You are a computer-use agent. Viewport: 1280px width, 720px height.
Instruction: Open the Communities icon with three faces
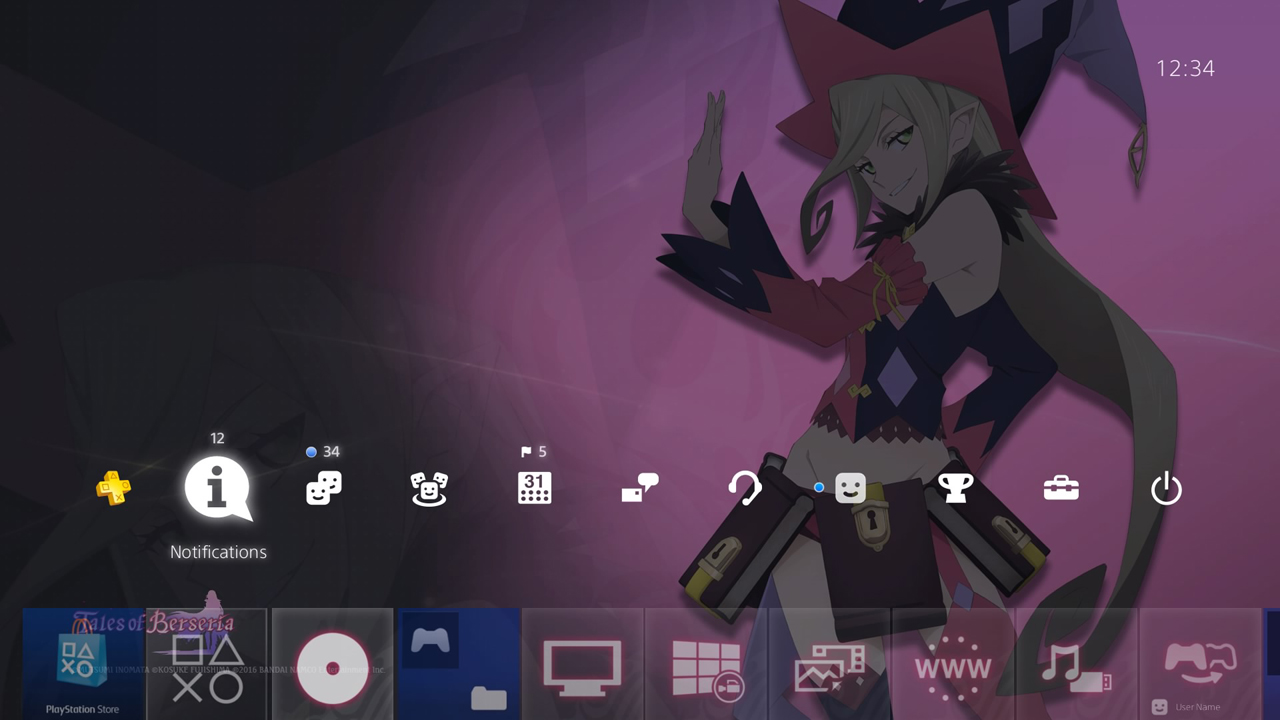pyautogui.click(x=429, y=488)
